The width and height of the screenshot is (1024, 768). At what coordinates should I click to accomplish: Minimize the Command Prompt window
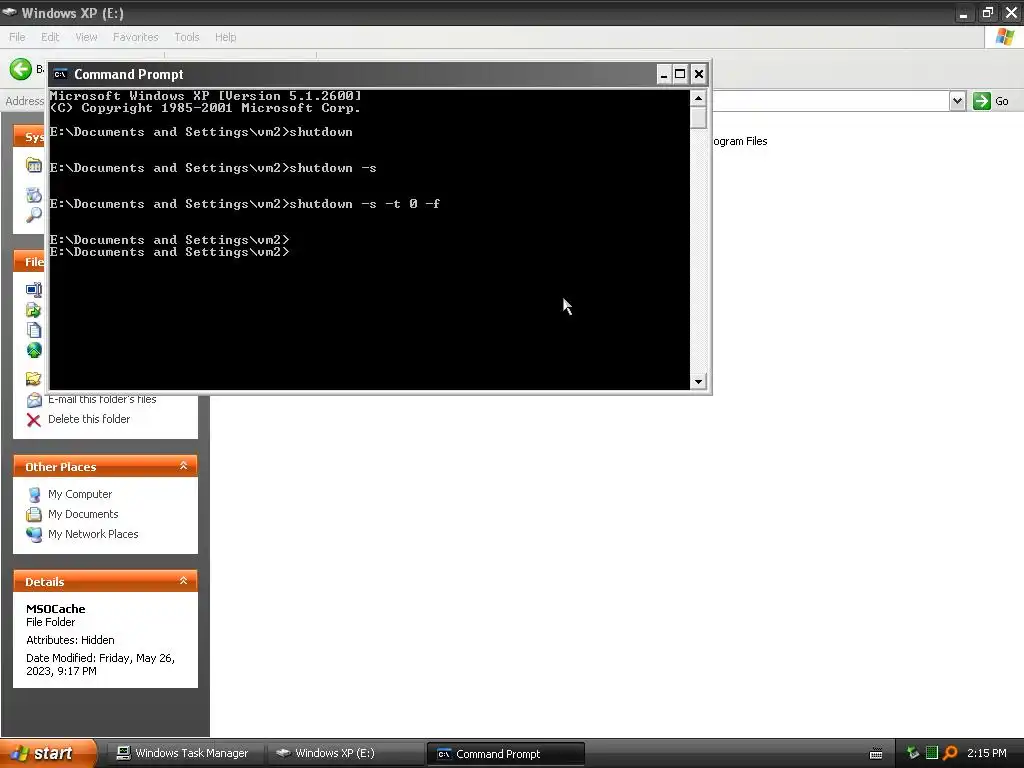point(664,74)
